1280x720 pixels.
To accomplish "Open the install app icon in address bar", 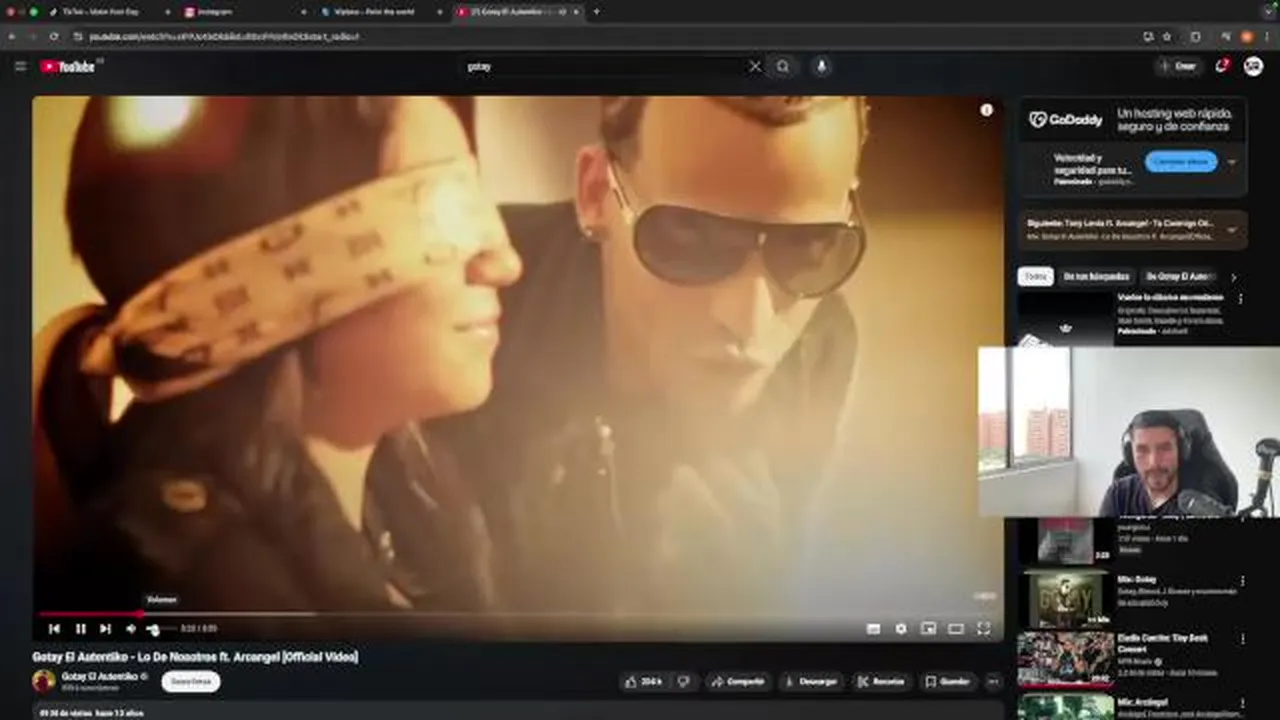I will pyautogui.click(x=1148, y=36).
